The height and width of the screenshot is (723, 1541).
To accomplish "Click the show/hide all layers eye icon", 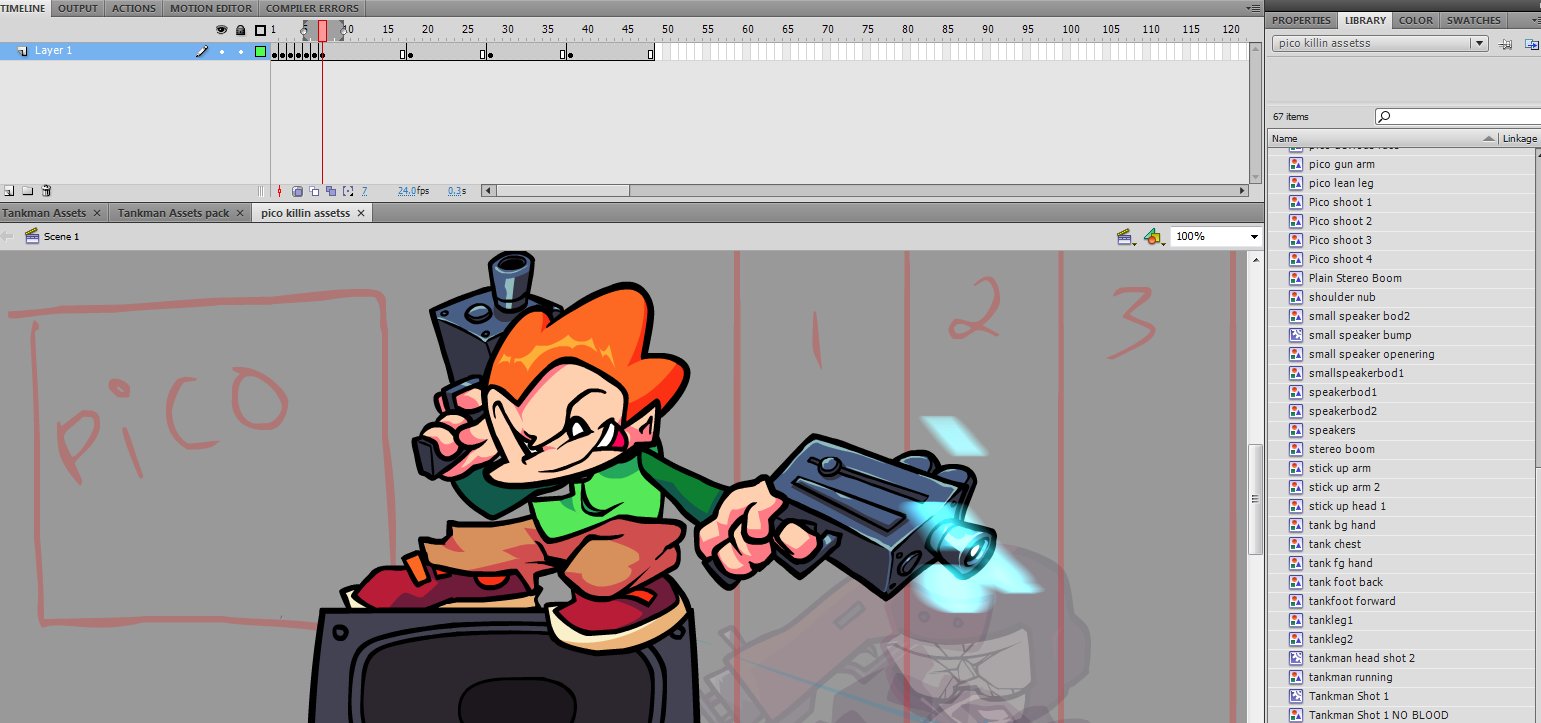I will click(221, 30).
